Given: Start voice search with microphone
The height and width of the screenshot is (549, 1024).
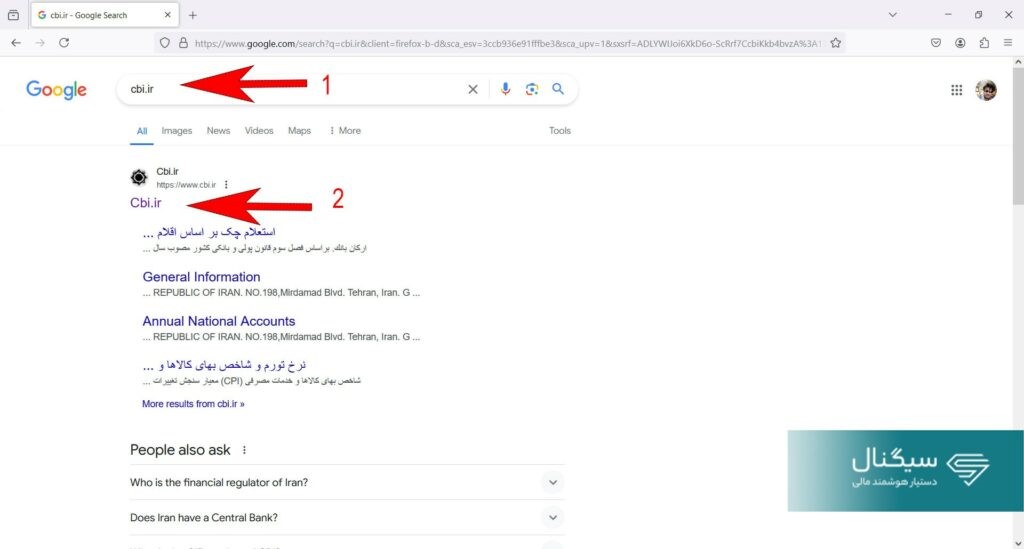Looking at the screenshot, I should 505,89.
